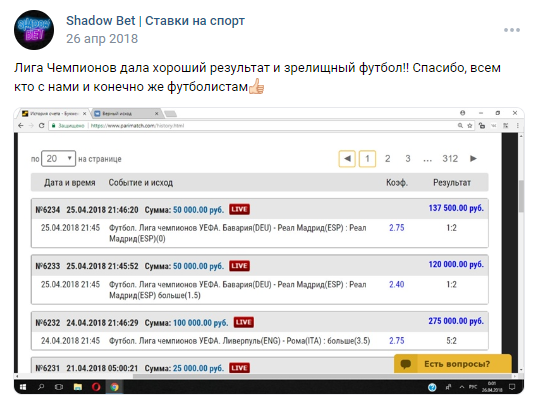Click the Коэф. column header
This screenshot has height=404, width=533.
click(397, 183)
